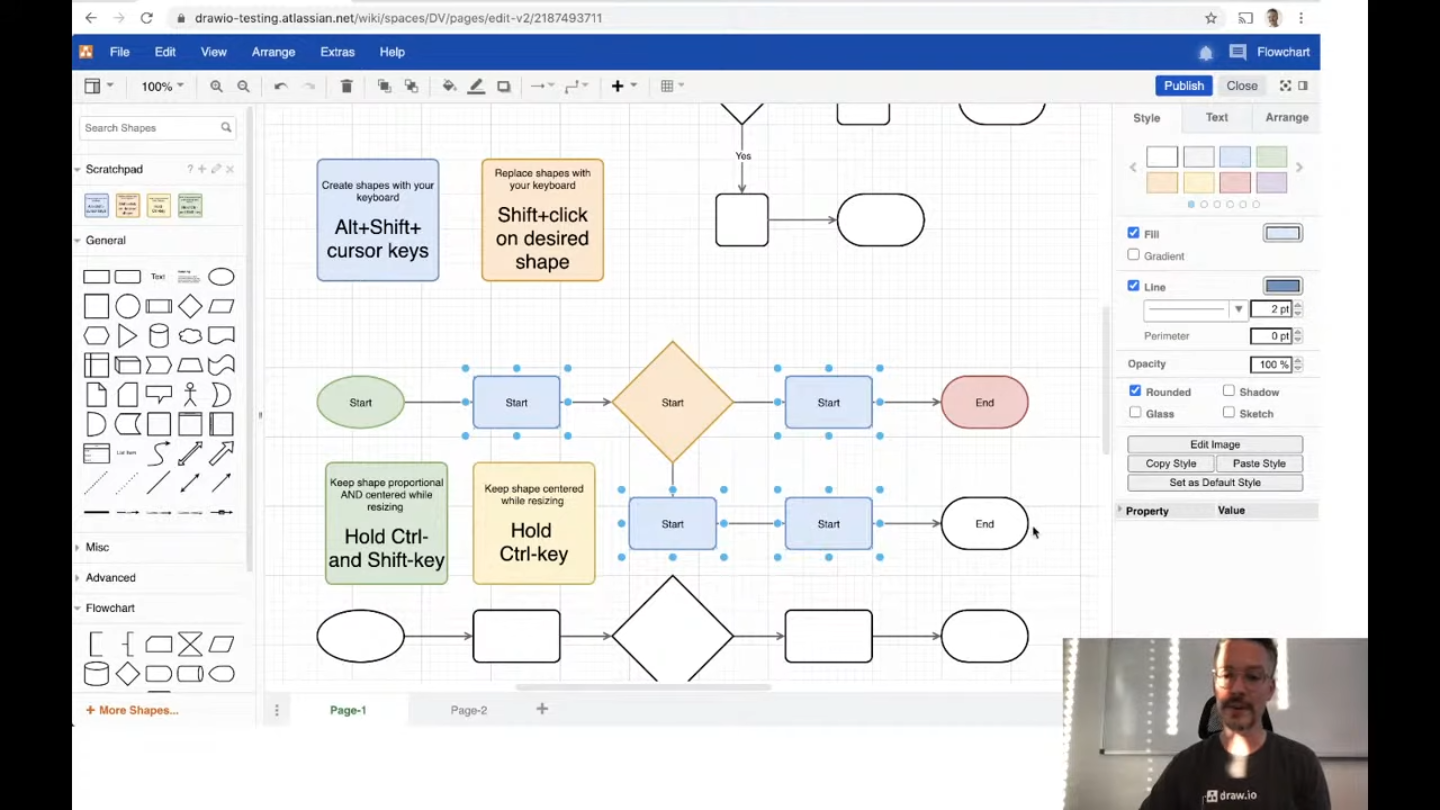Click the Publish button
1440x810 pixels.
(x=1183, y=86)
